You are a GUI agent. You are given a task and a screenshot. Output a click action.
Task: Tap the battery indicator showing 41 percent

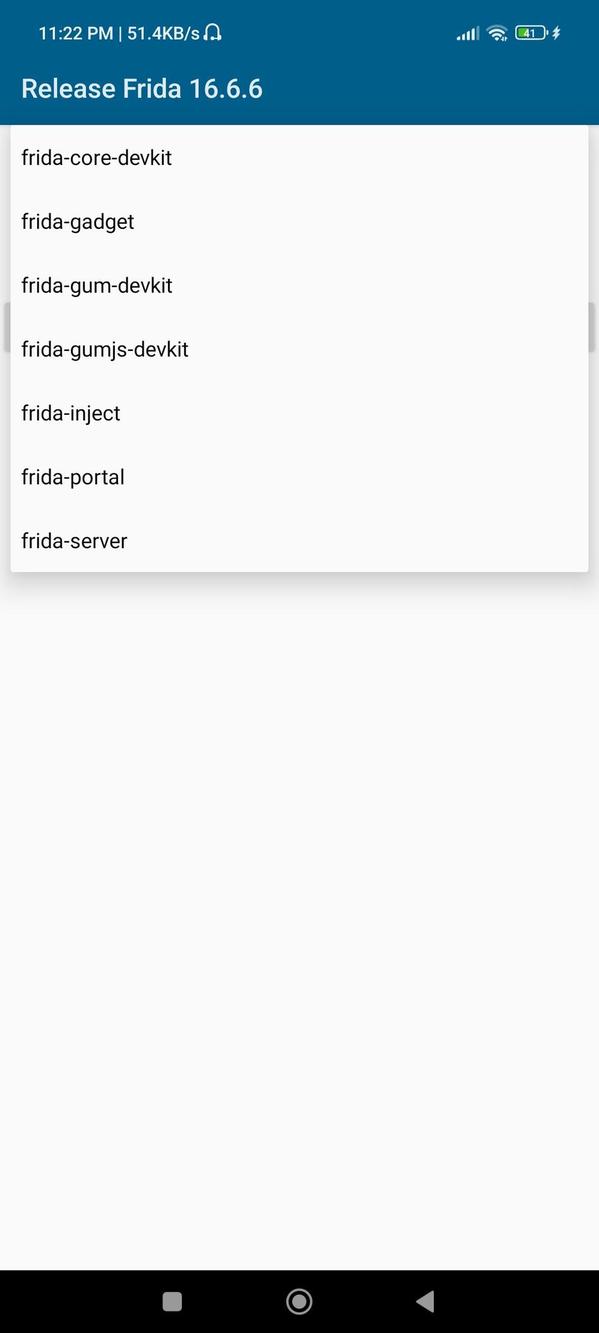coord(530,32)
